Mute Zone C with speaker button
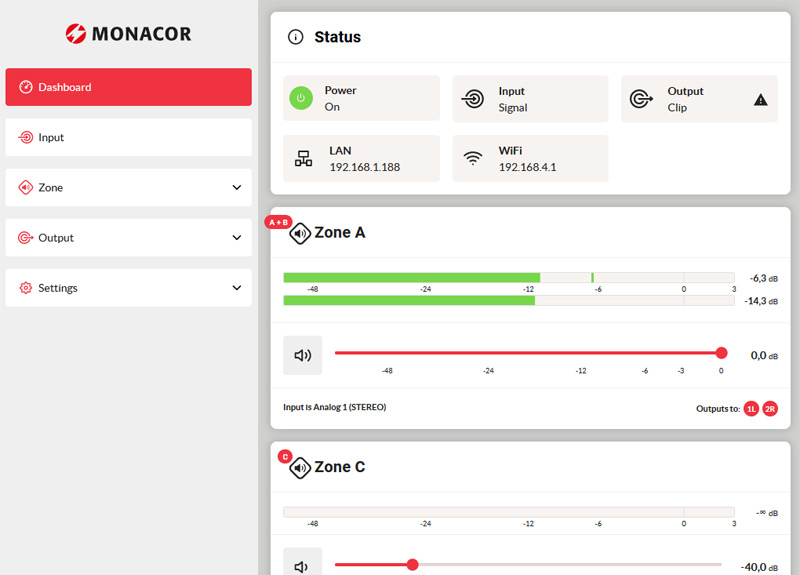Image resolution: width=800 pixels, height=575 pixels. pyautogui.click(x=302, y=565)
